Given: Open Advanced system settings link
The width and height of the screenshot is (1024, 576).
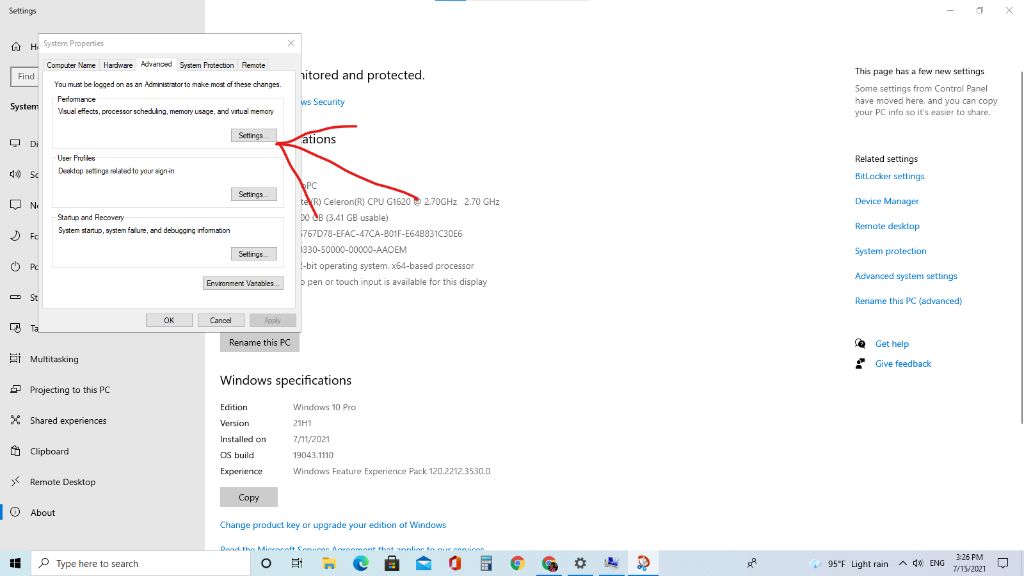Looking at the screenshot, I should 906,276.
